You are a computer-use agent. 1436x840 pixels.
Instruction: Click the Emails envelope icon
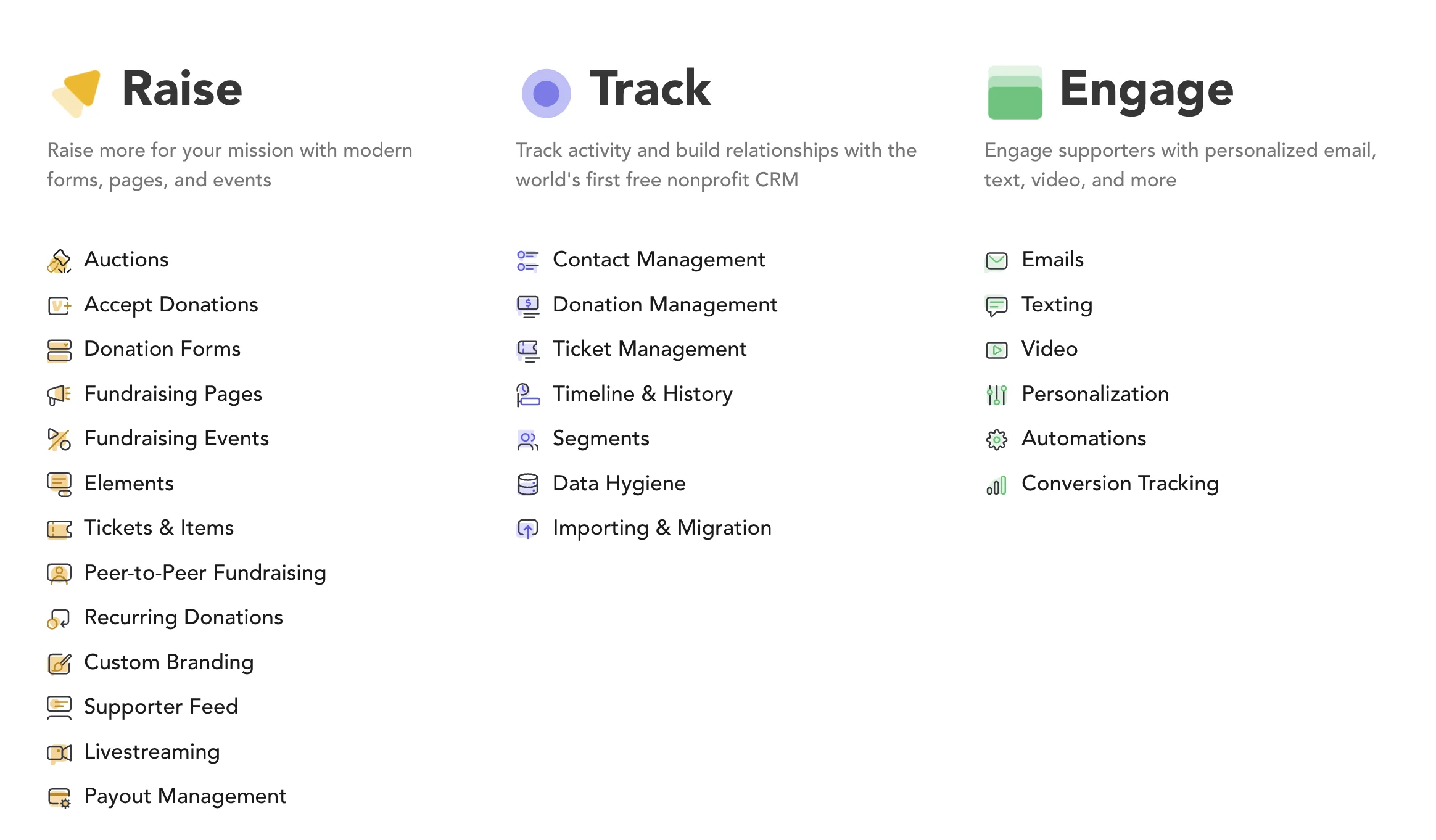996,261
